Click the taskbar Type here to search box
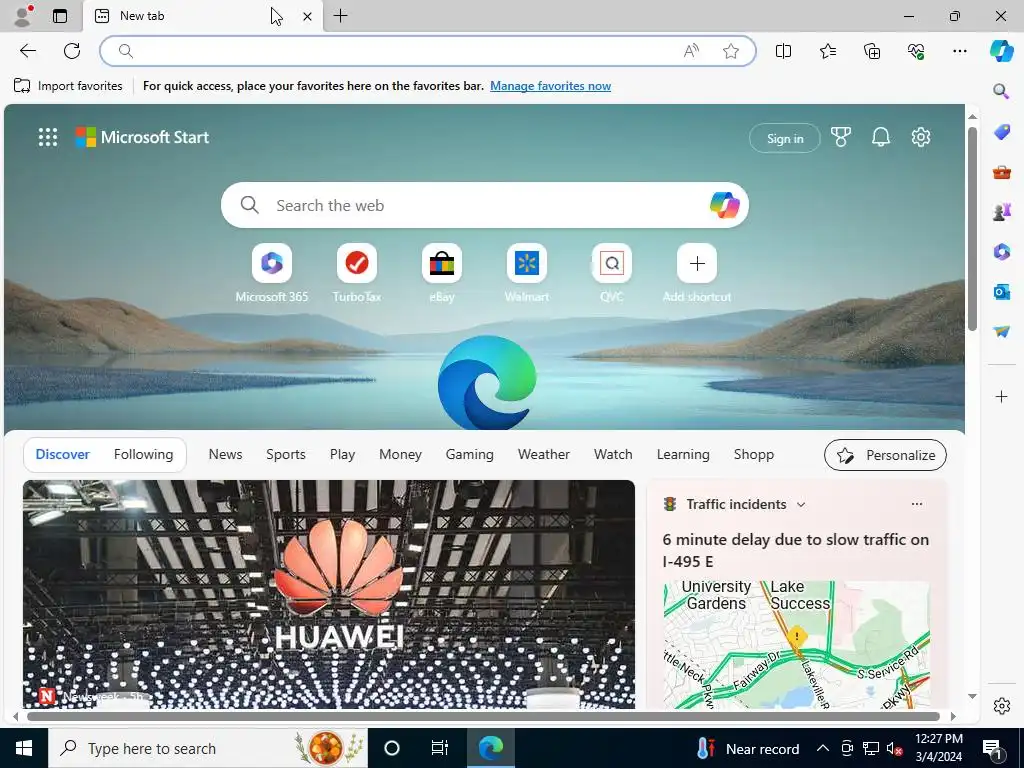Viewport: 1024px width, 768px height. [x=208, y=748]
